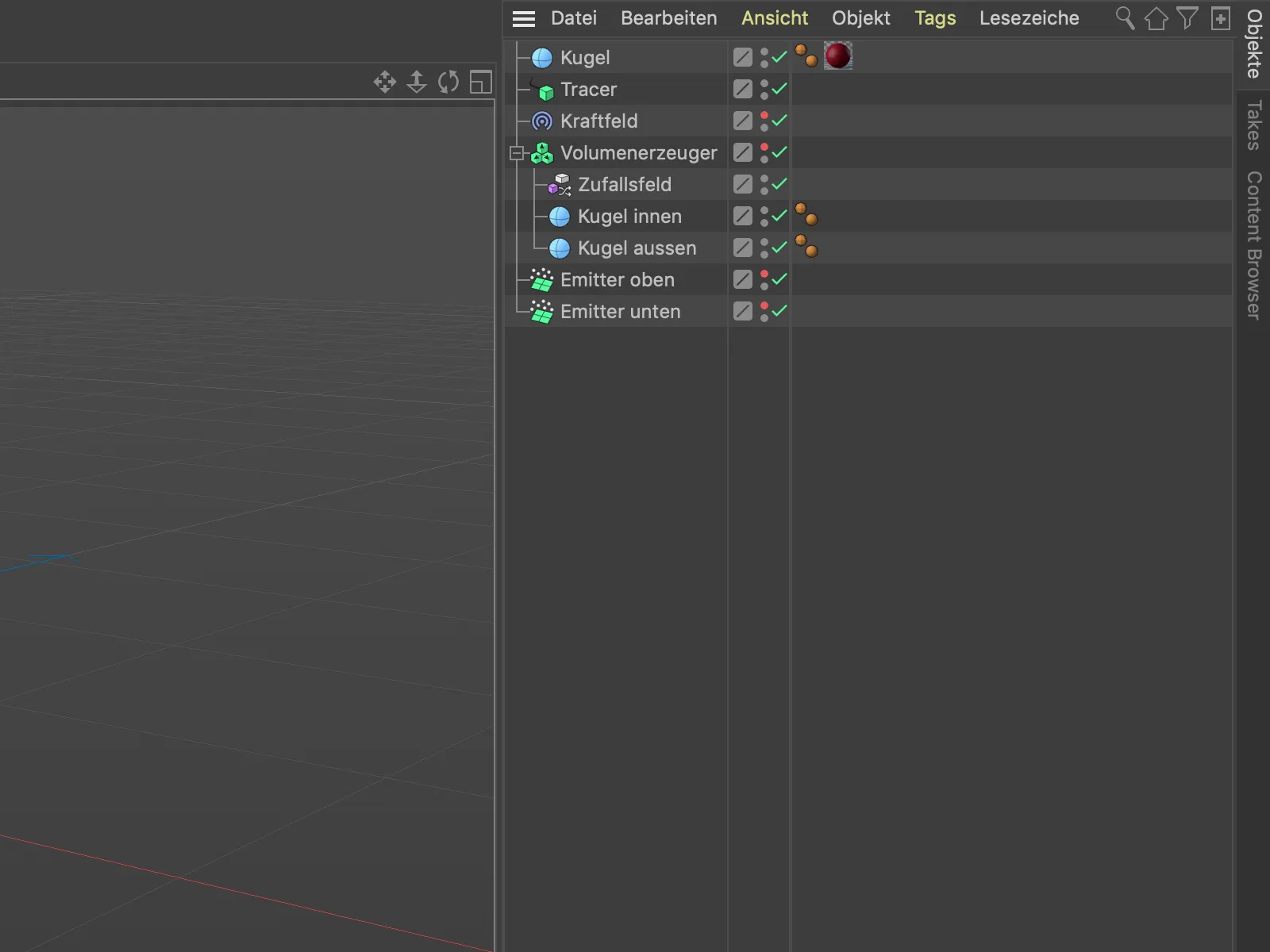Click the viewport move camera icon
Viewport: 1270px width, 952px height.
click(385, 82)
